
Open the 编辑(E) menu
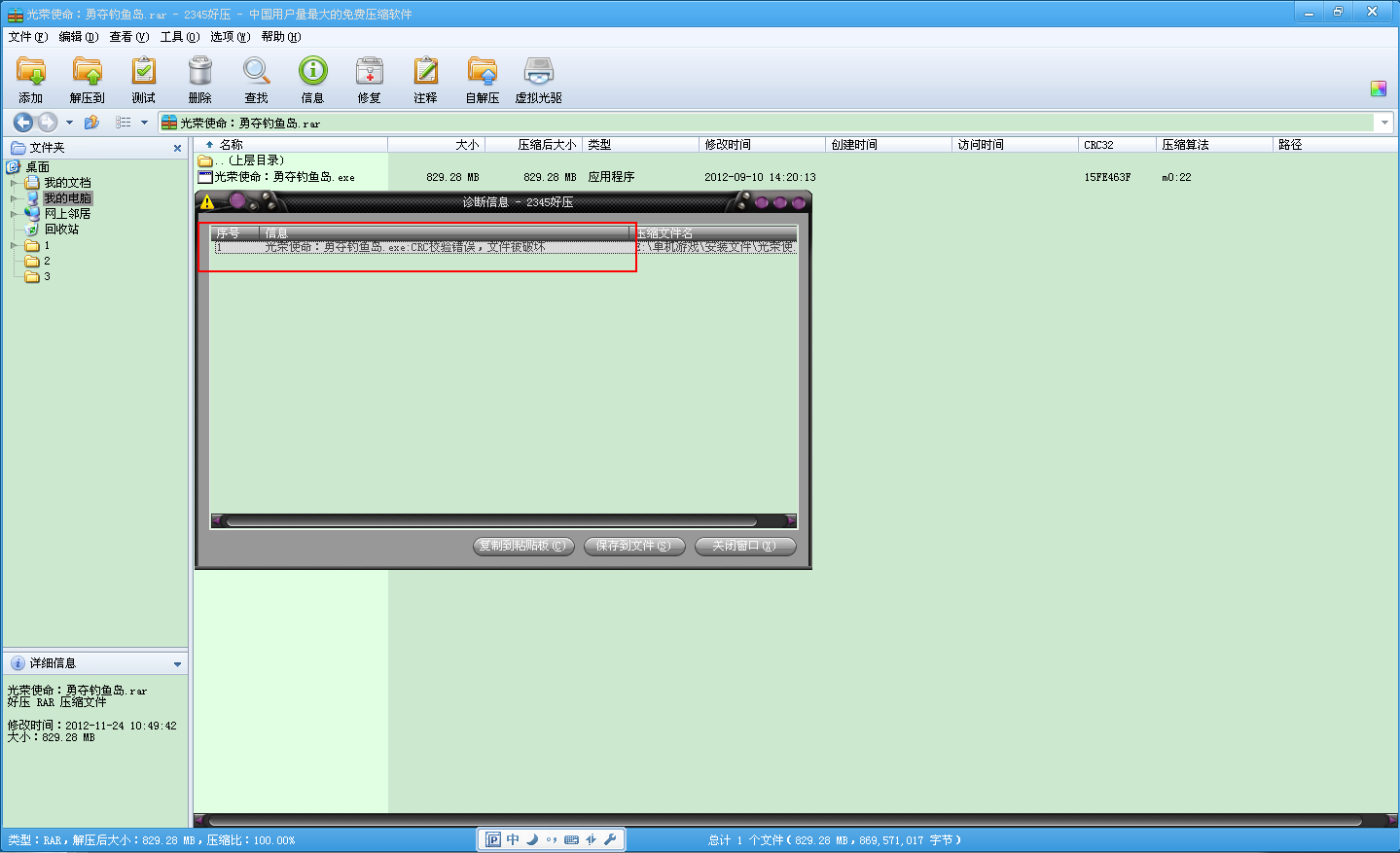tap(78, 37)
